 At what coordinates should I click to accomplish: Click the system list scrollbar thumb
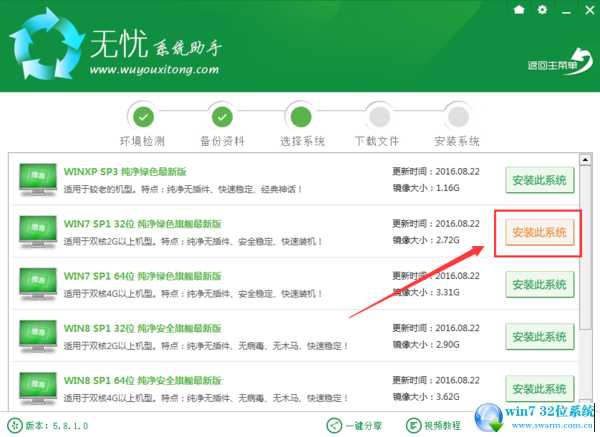pyautogui.click(x=585, y=248)
